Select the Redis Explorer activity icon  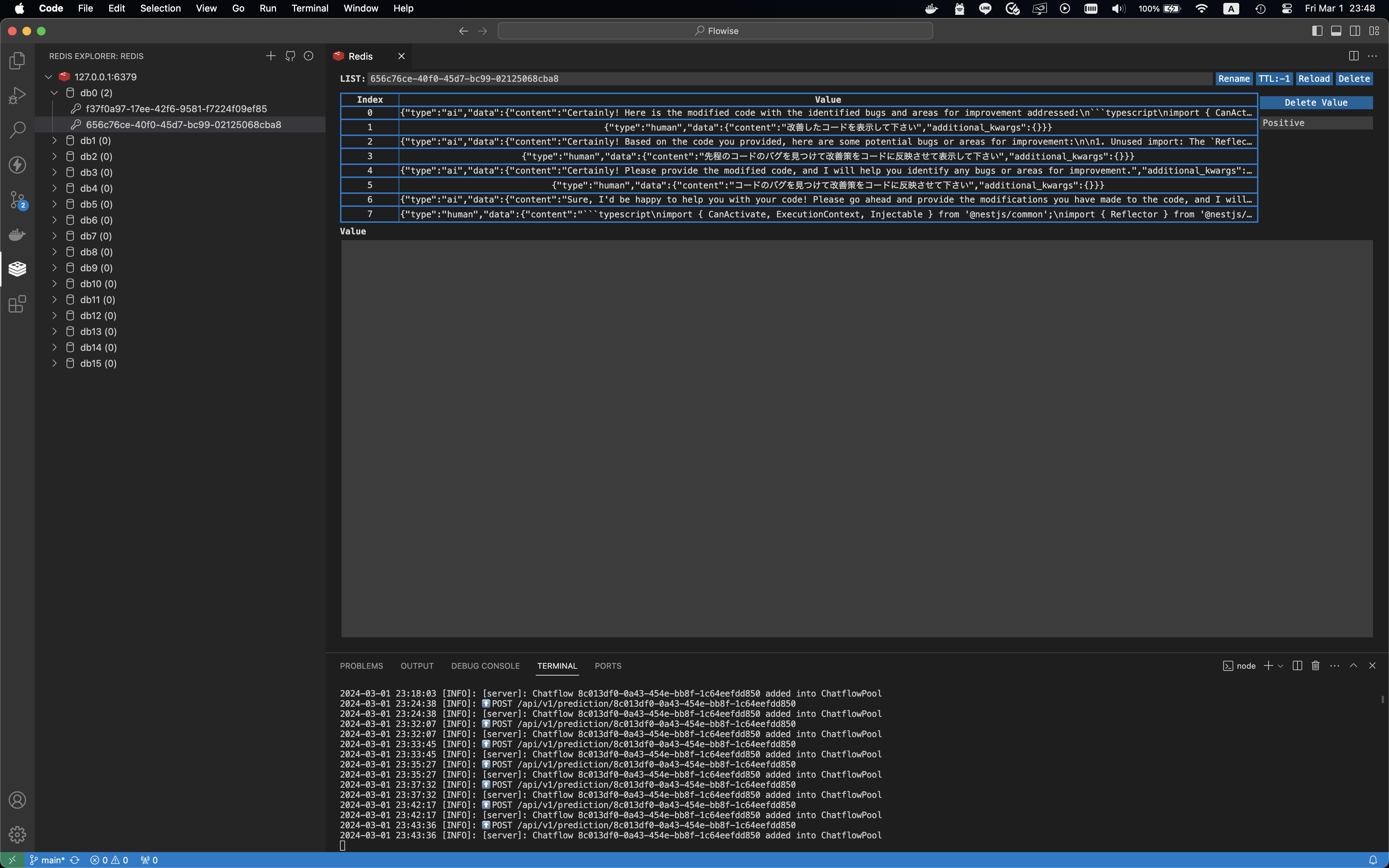tap(17, 269)
